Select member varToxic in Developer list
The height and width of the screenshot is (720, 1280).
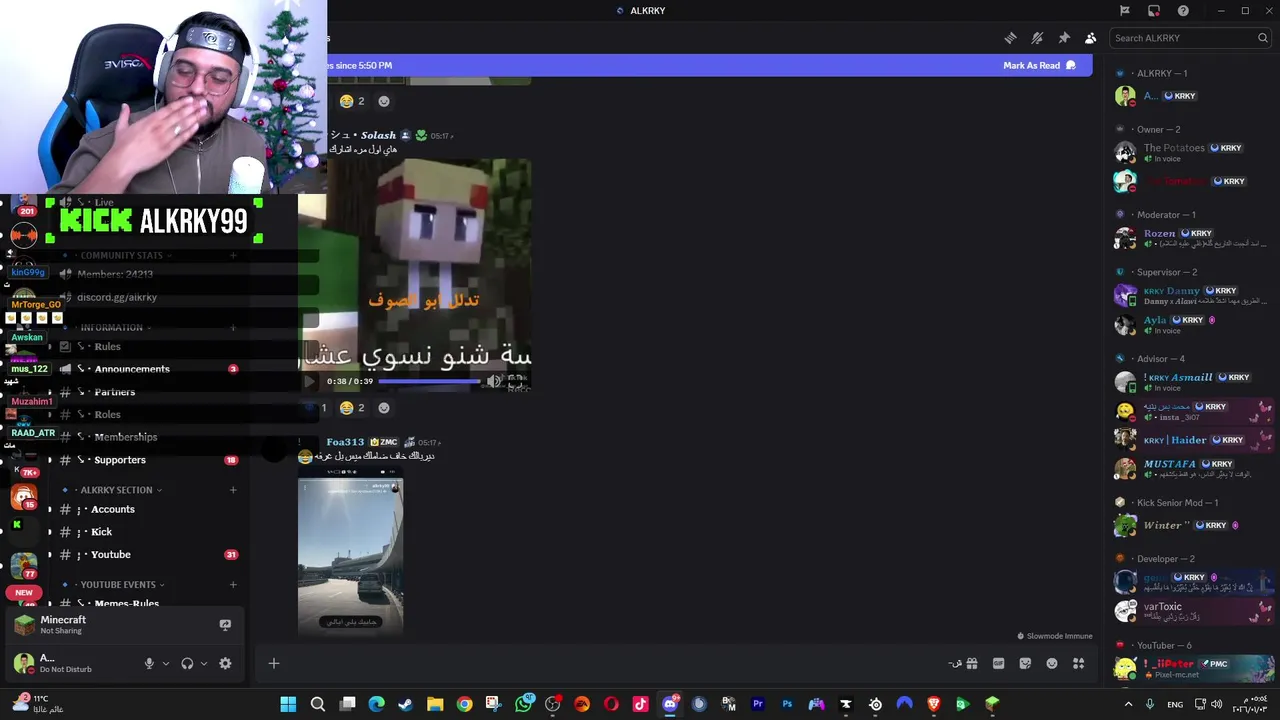1192,611
